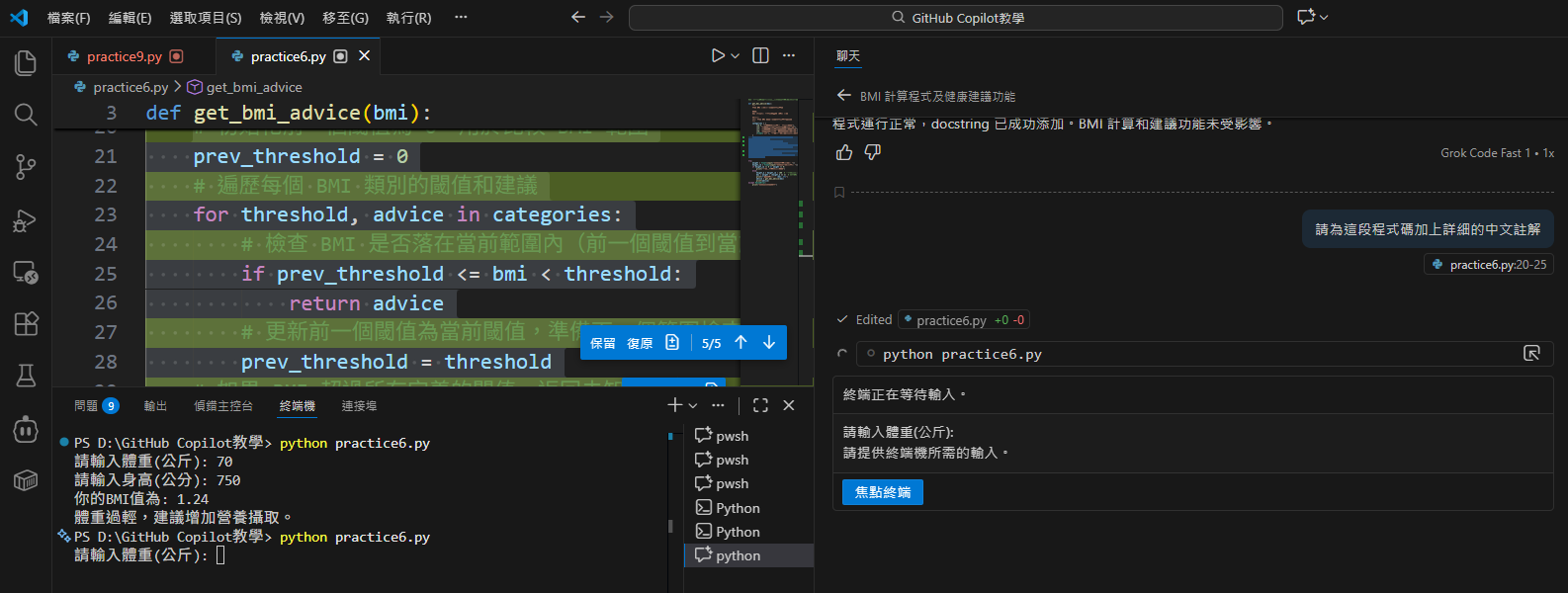Maximize the terminal panel size
This screenshot has height=593, width=1568.
pyautogui.click(x=760, y=405)
